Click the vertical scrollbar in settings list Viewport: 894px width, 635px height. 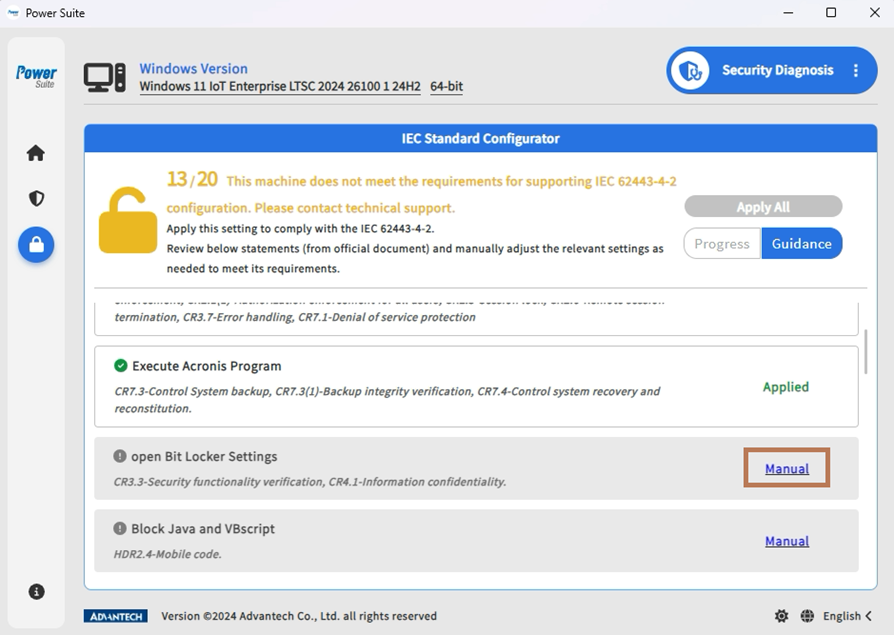[865, 352]
